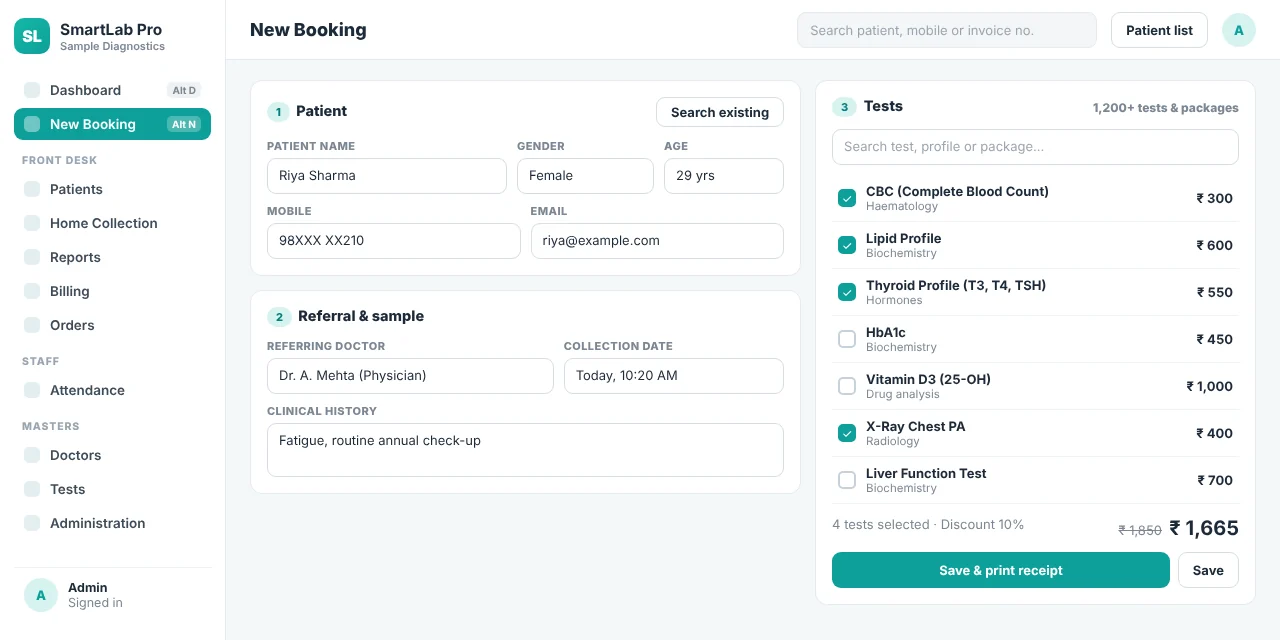Uncheck Thyroid Profile (T3, T4, TSH)
1280x640 pixels.
click(847, 292)
